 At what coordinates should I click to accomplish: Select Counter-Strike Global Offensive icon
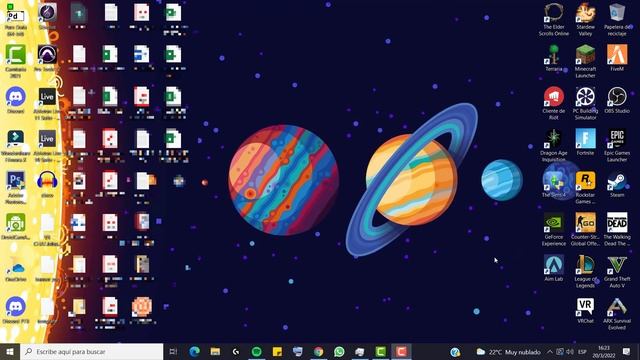[585, 229]
